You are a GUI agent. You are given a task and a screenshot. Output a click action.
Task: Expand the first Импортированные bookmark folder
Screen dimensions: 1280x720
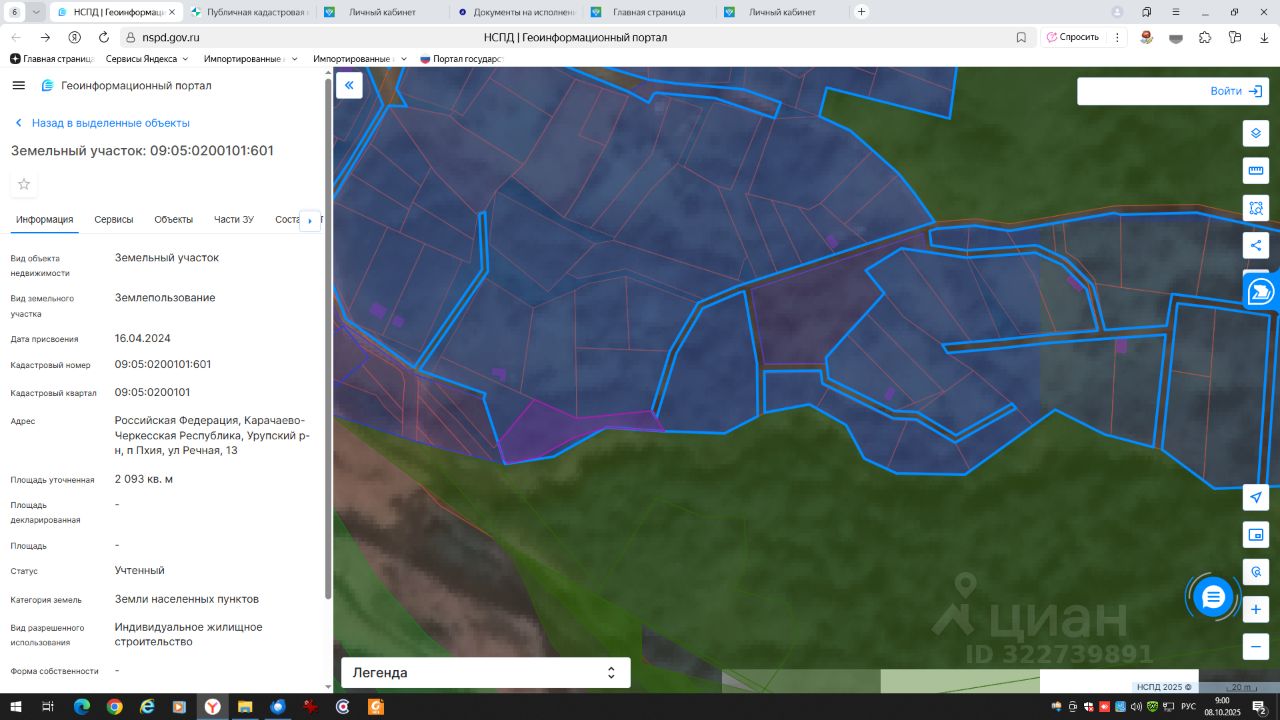tap(250, 59)
